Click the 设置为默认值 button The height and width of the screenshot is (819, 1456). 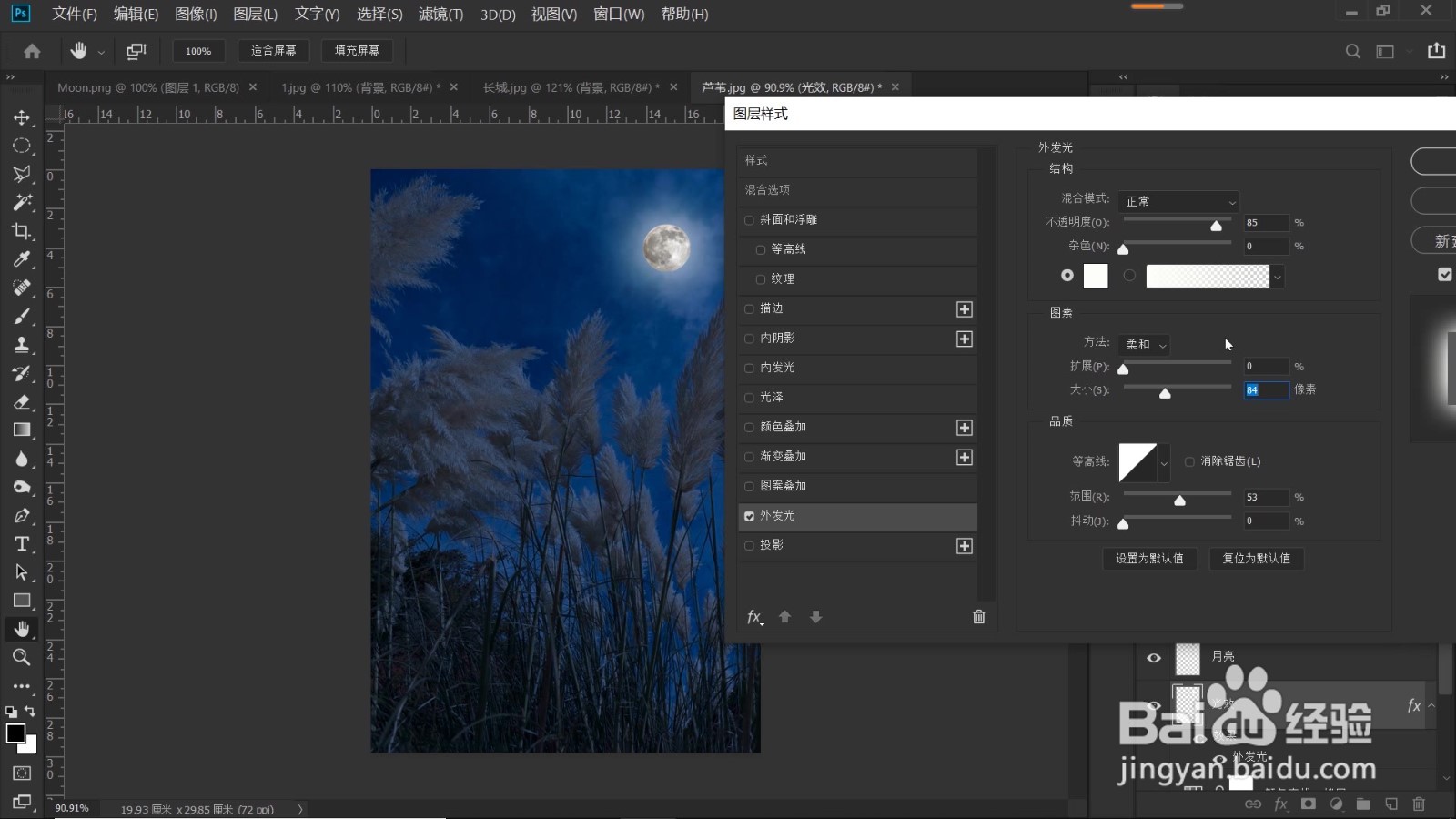pos(1150,559)
